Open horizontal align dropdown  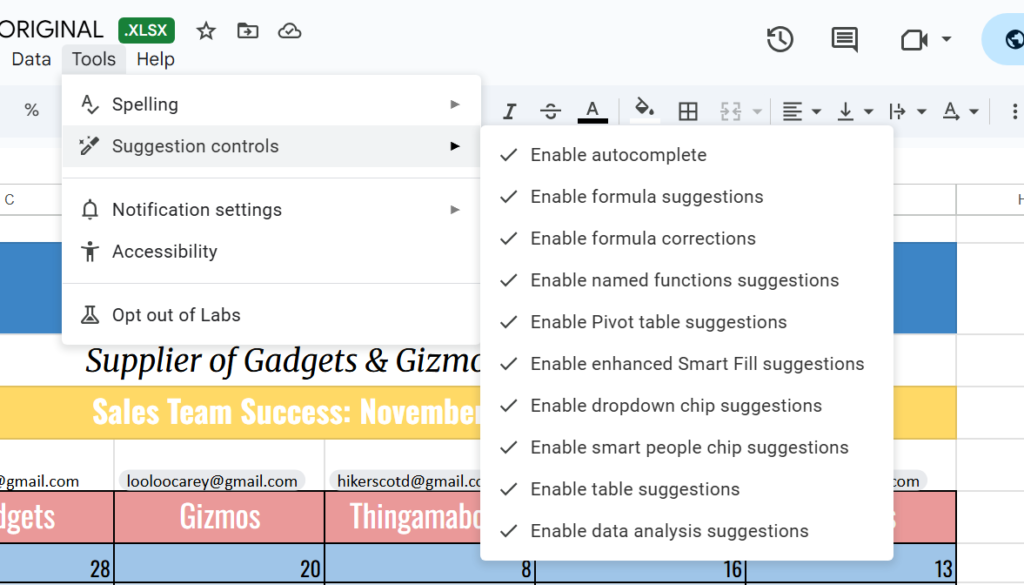coord(801,111)
